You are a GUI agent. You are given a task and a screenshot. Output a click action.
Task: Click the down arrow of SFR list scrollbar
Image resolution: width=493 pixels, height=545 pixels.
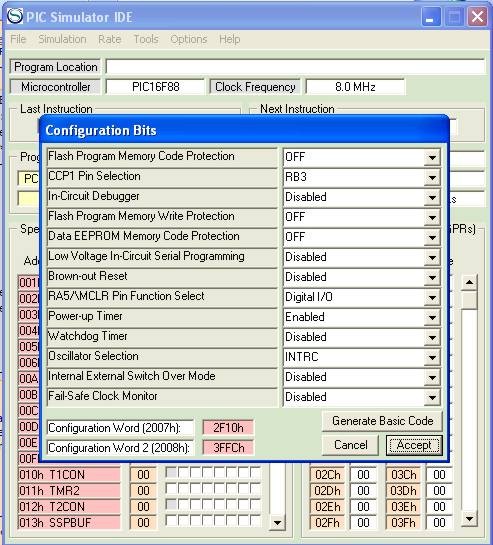point(277,522)
